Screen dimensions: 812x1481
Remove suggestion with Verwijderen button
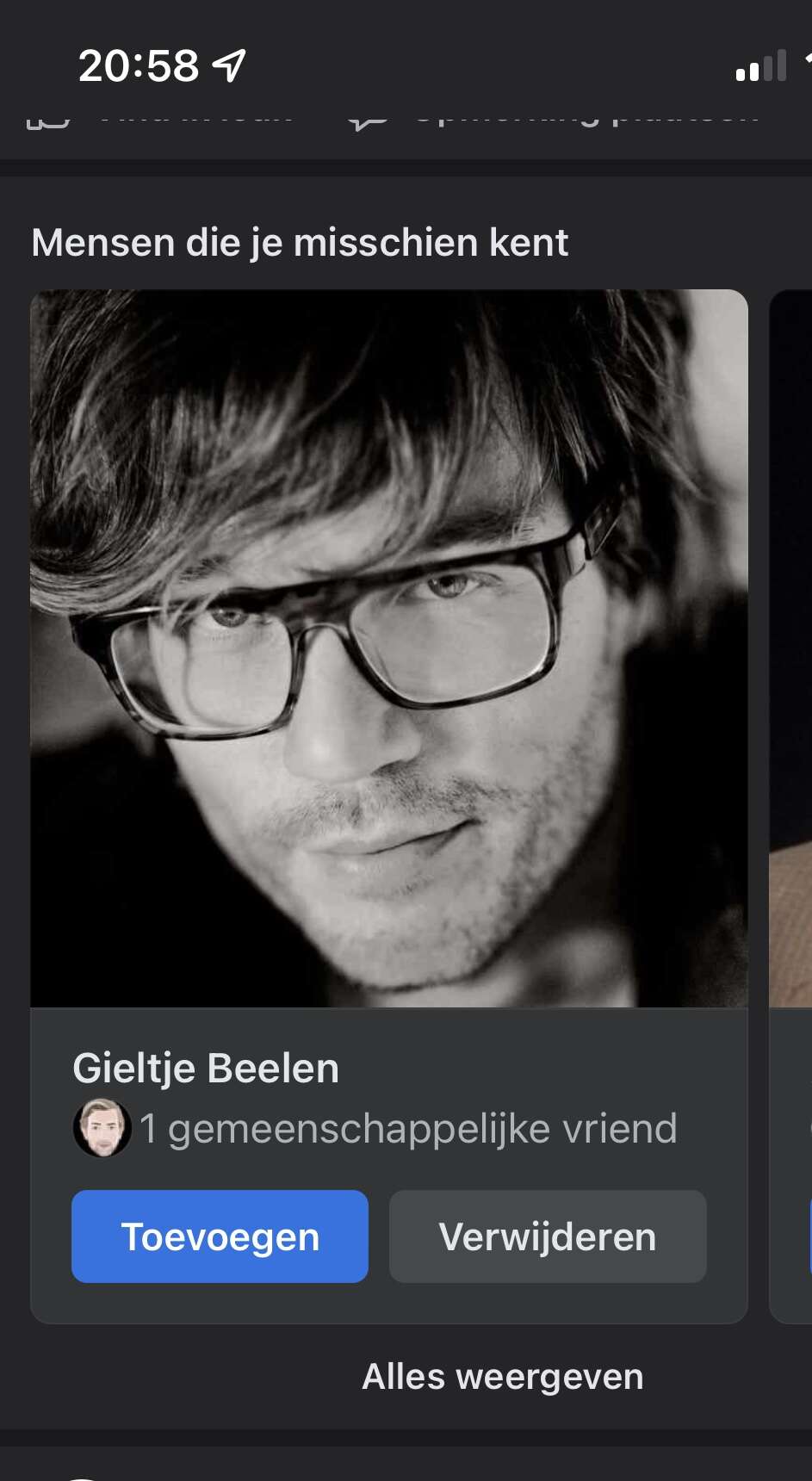[x=548, y=1236]
